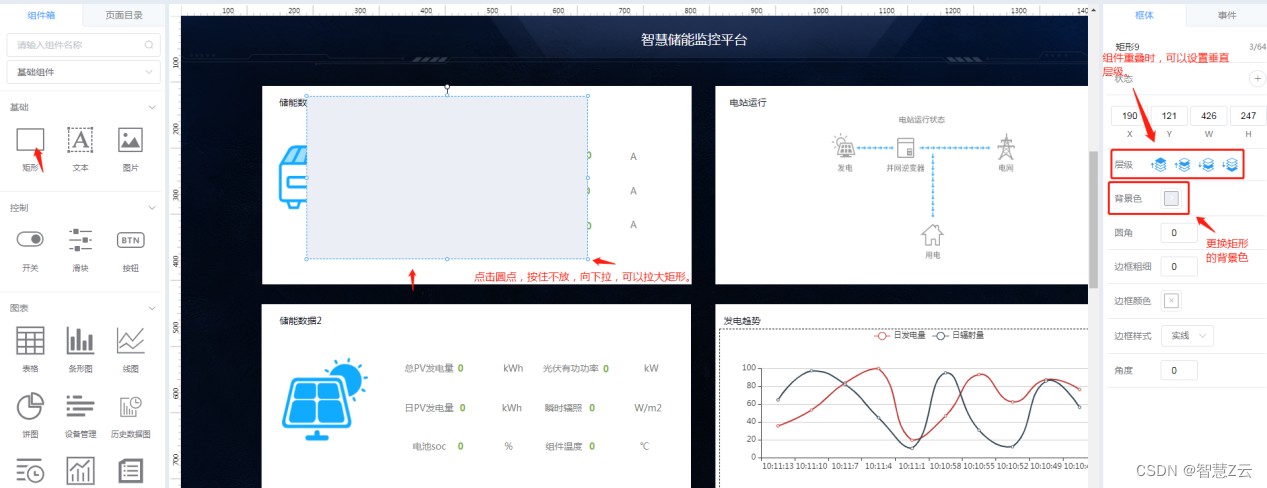Open the 基础组件 category dropdown
This screenshot has height=488, width=1267.
[83, 72]
